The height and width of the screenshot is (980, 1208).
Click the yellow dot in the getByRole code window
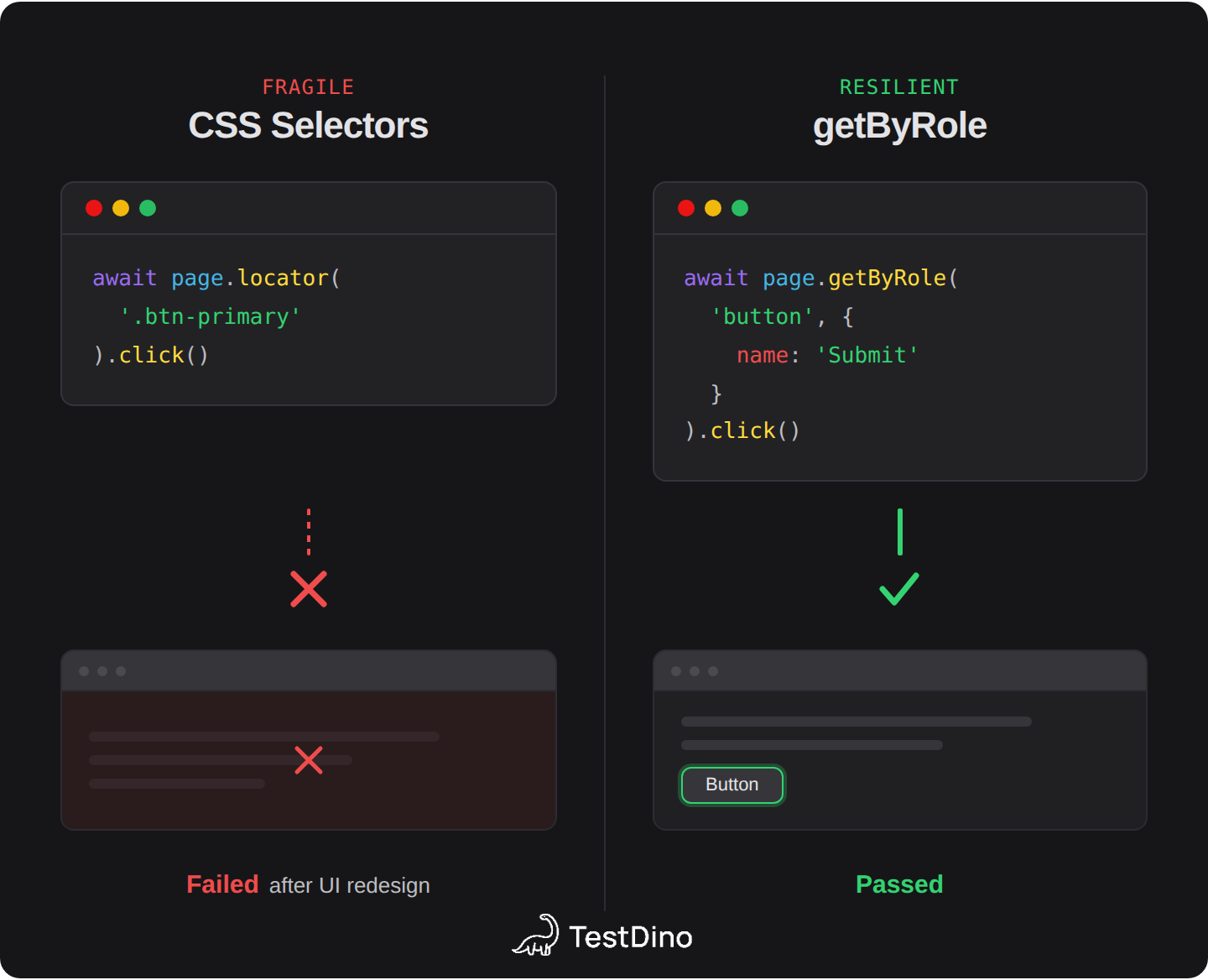pos(713,208)
